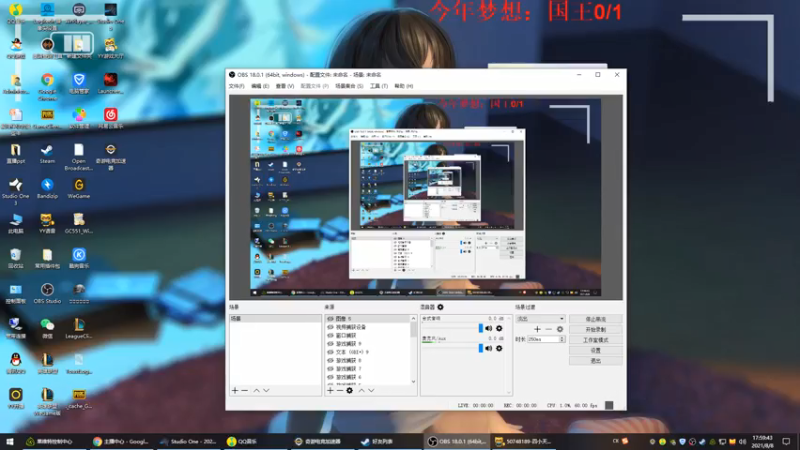The image size is (800, 450).
Task: Toggle visibility of the 图像 5 source
Action: [x=330, y=319]
